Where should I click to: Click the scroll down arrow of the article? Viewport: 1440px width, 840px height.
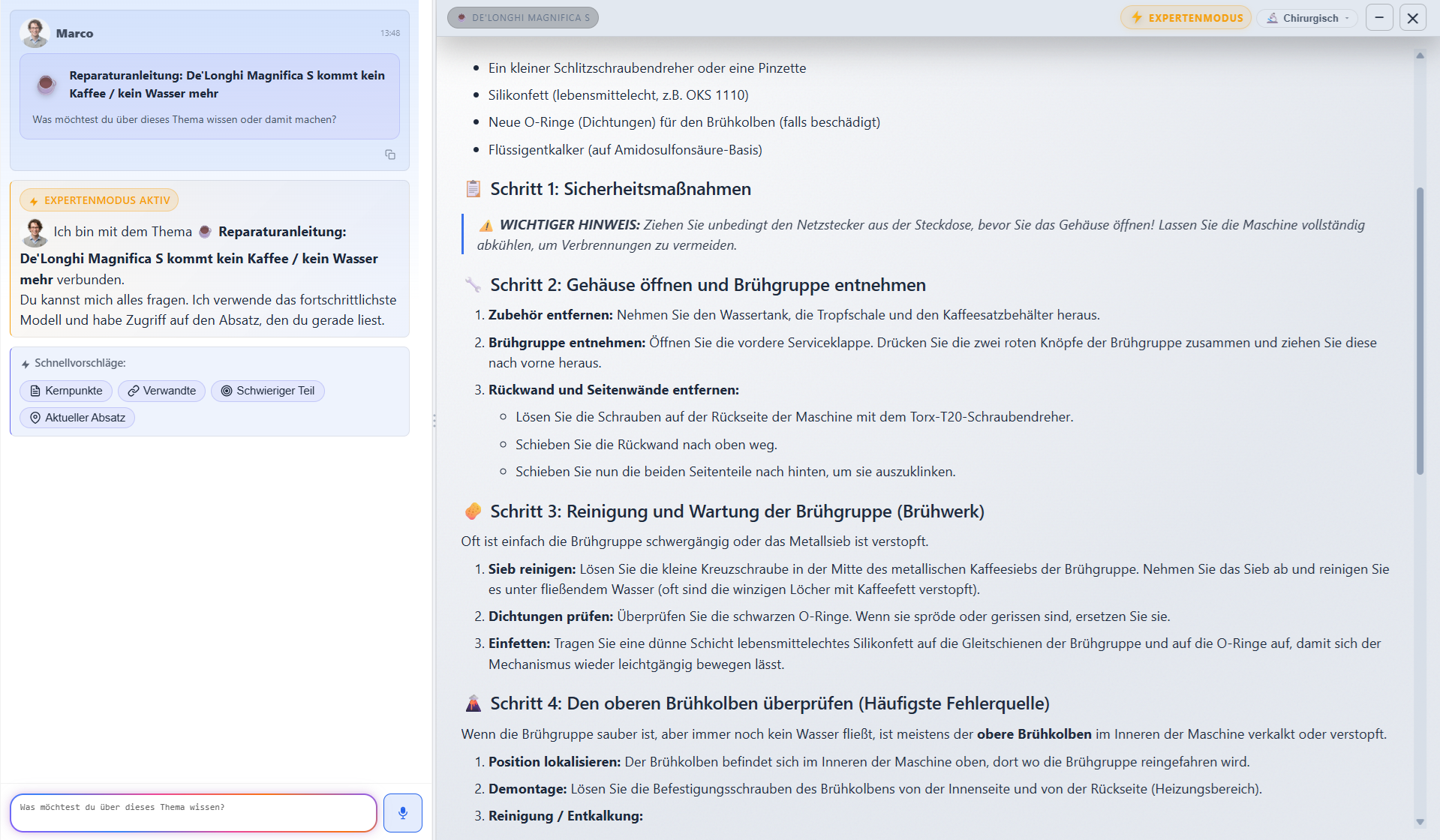tap(1420, 822)
